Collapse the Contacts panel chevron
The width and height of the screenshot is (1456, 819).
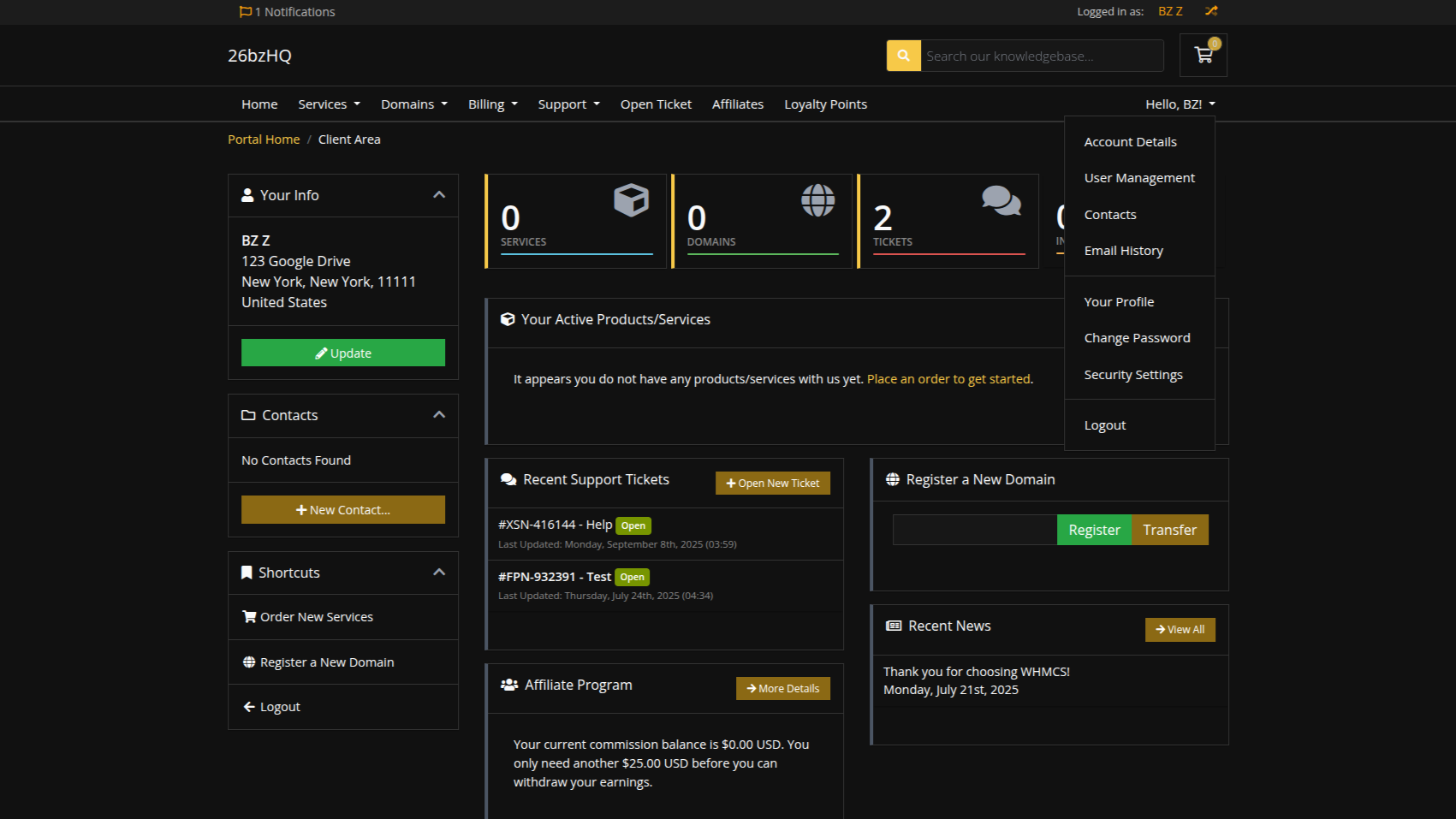439,415
